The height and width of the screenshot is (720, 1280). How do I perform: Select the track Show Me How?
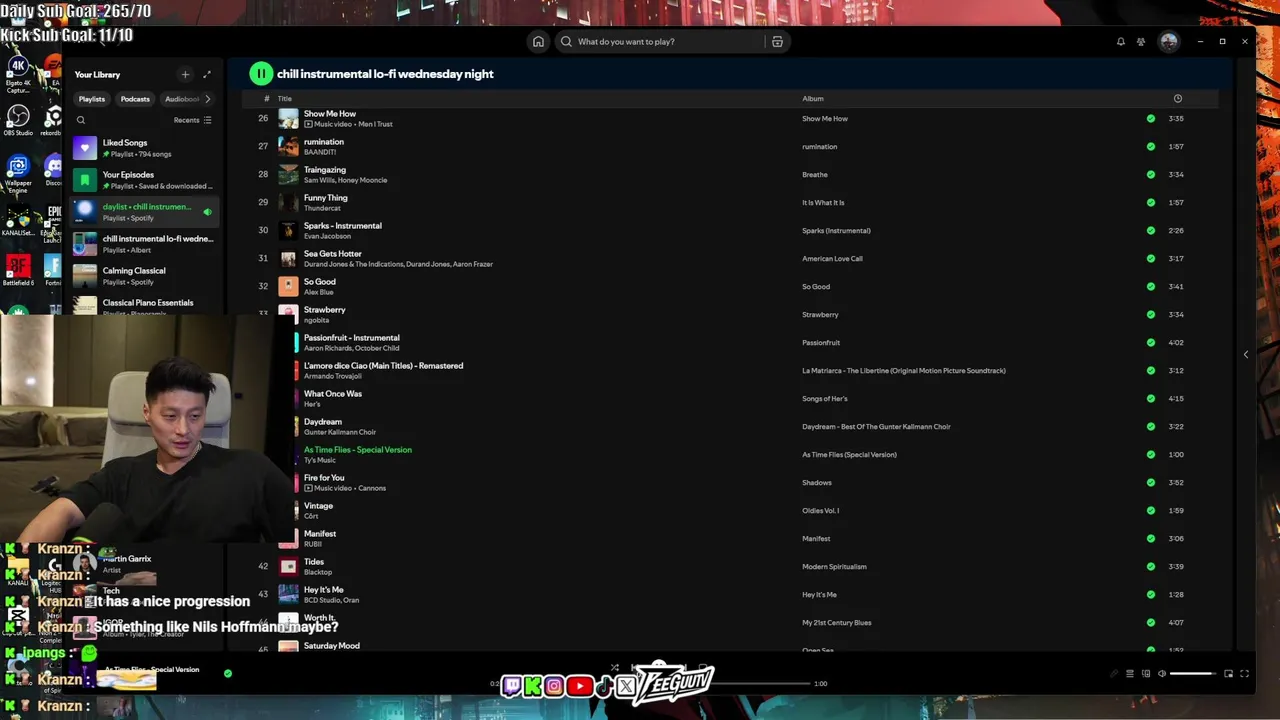pos(330,114)
